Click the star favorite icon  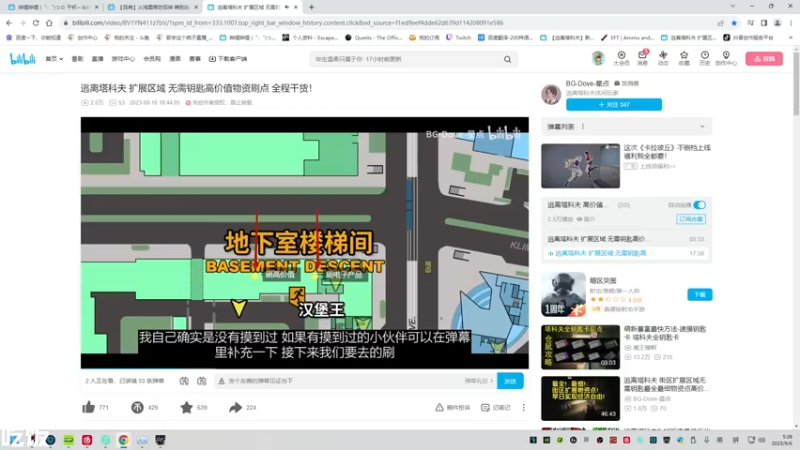(x=187, y=407)
